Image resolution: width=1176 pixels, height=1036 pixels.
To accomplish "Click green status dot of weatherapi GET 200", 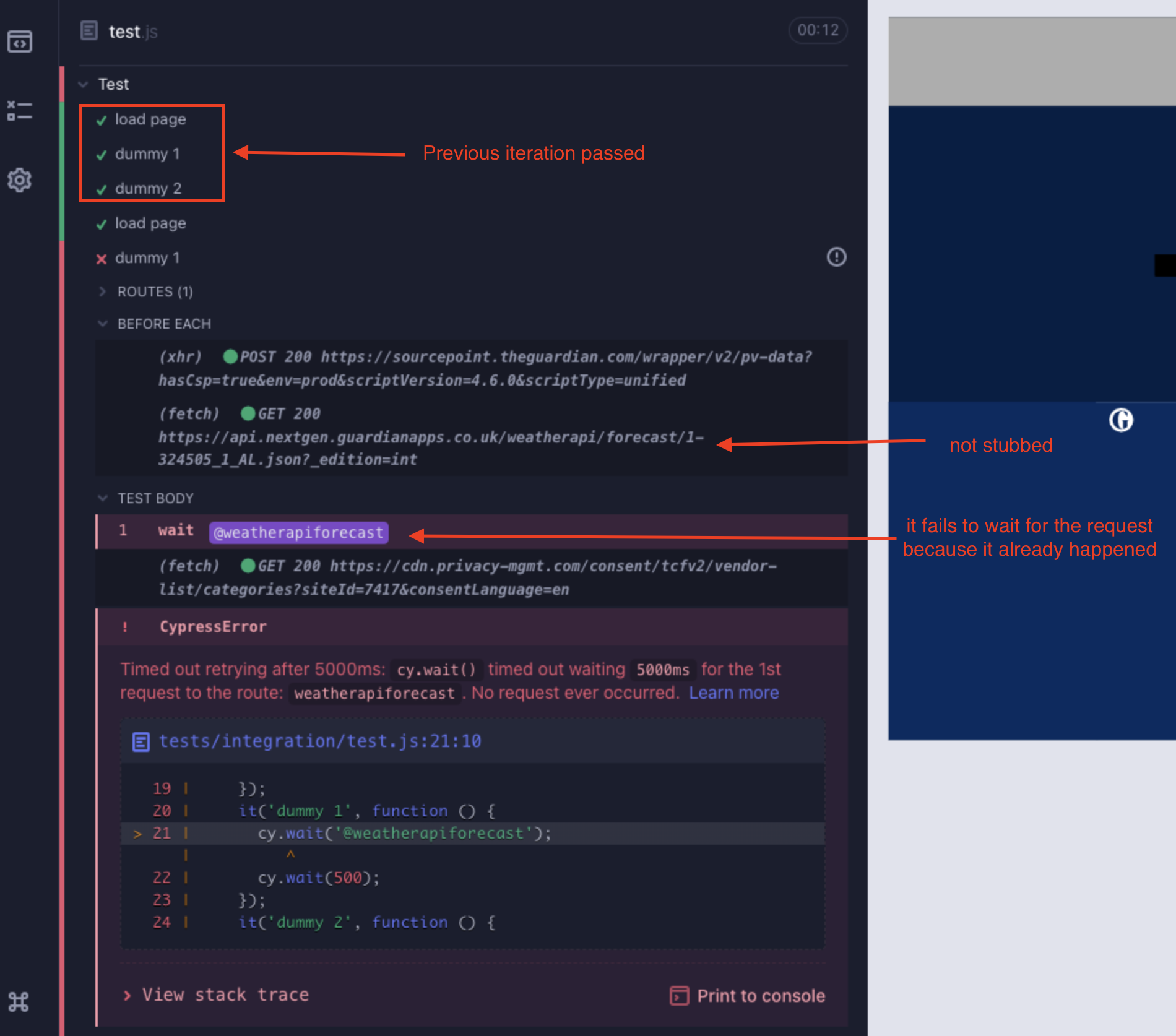I will click(248, 413).
